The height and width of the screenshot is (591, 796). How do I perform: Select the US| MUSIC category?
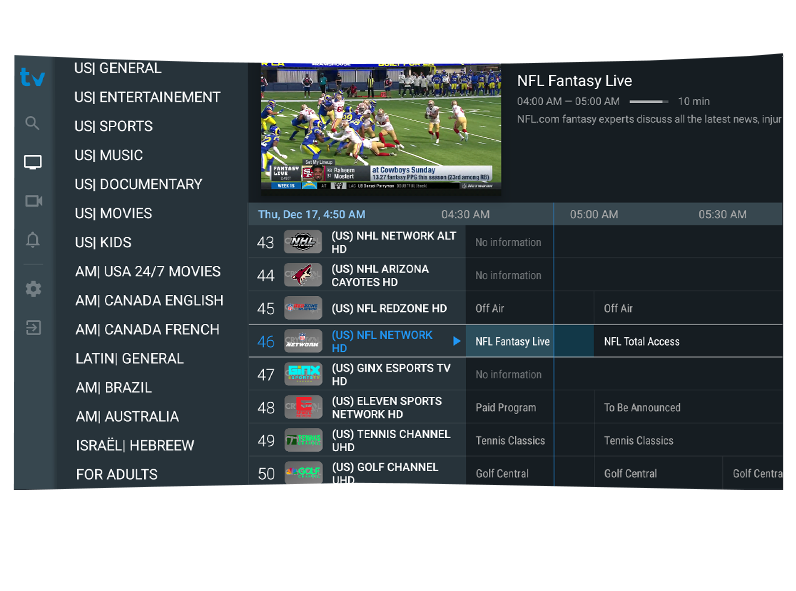pos(109,155)
